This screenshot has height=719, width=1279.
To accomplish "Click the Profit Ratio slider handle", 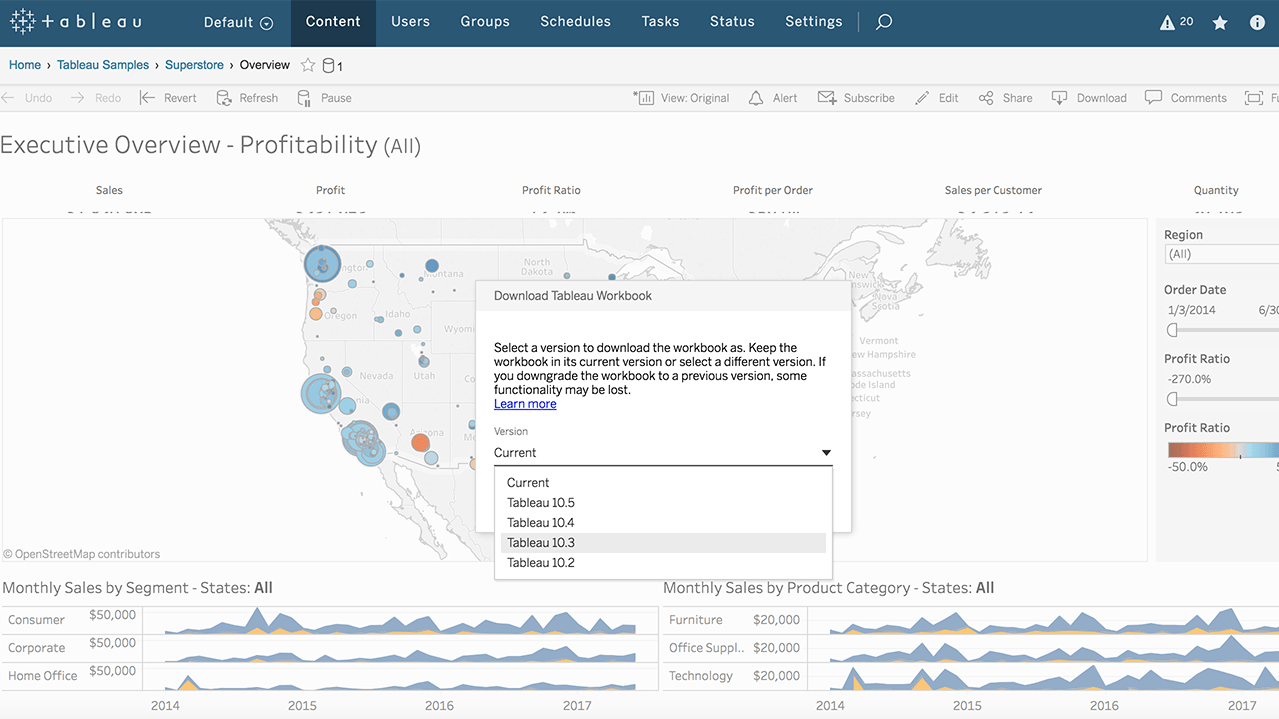I will (x=1173, y=399).
